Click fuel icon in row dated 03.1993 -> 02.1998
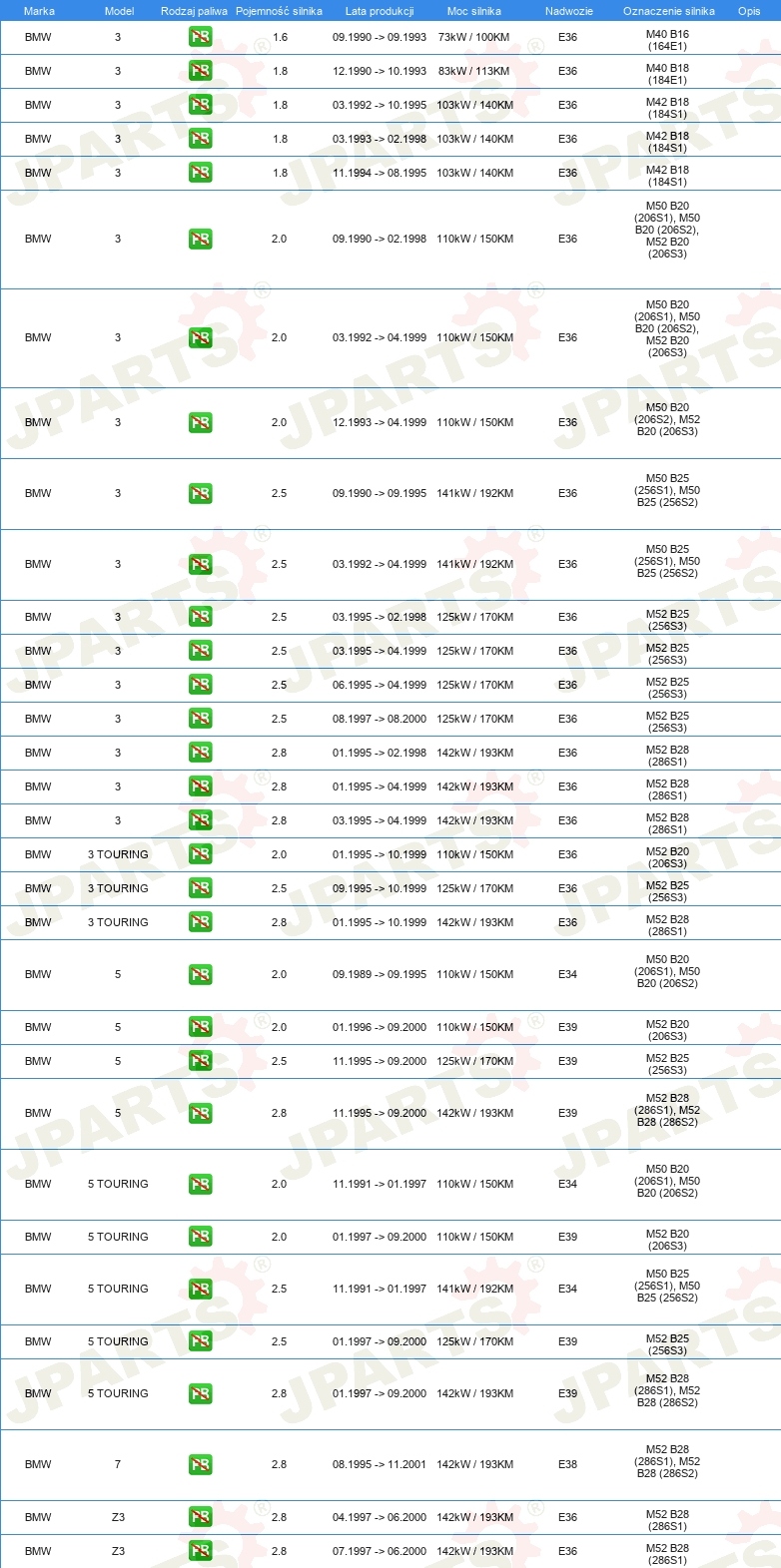Screen dimensions: 781x1568 pos(201,139)
